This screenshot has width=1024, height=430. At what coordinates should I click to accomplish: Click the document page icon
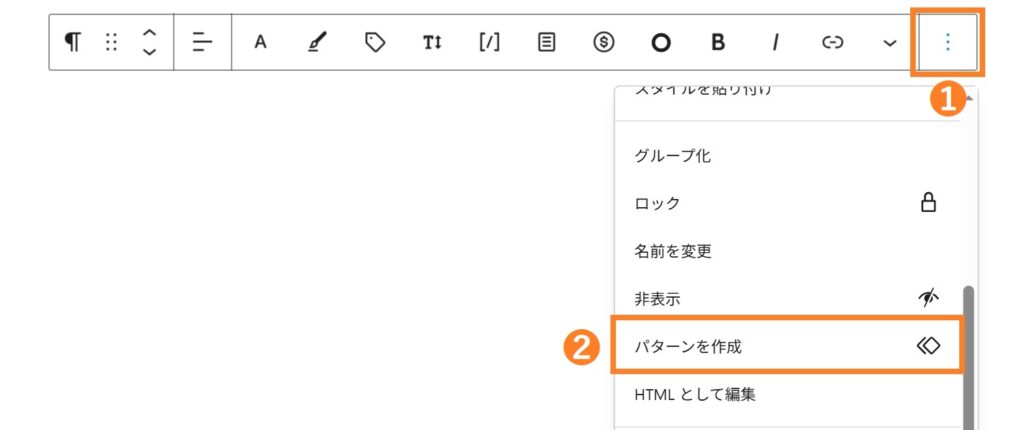(x=547, y=42)
